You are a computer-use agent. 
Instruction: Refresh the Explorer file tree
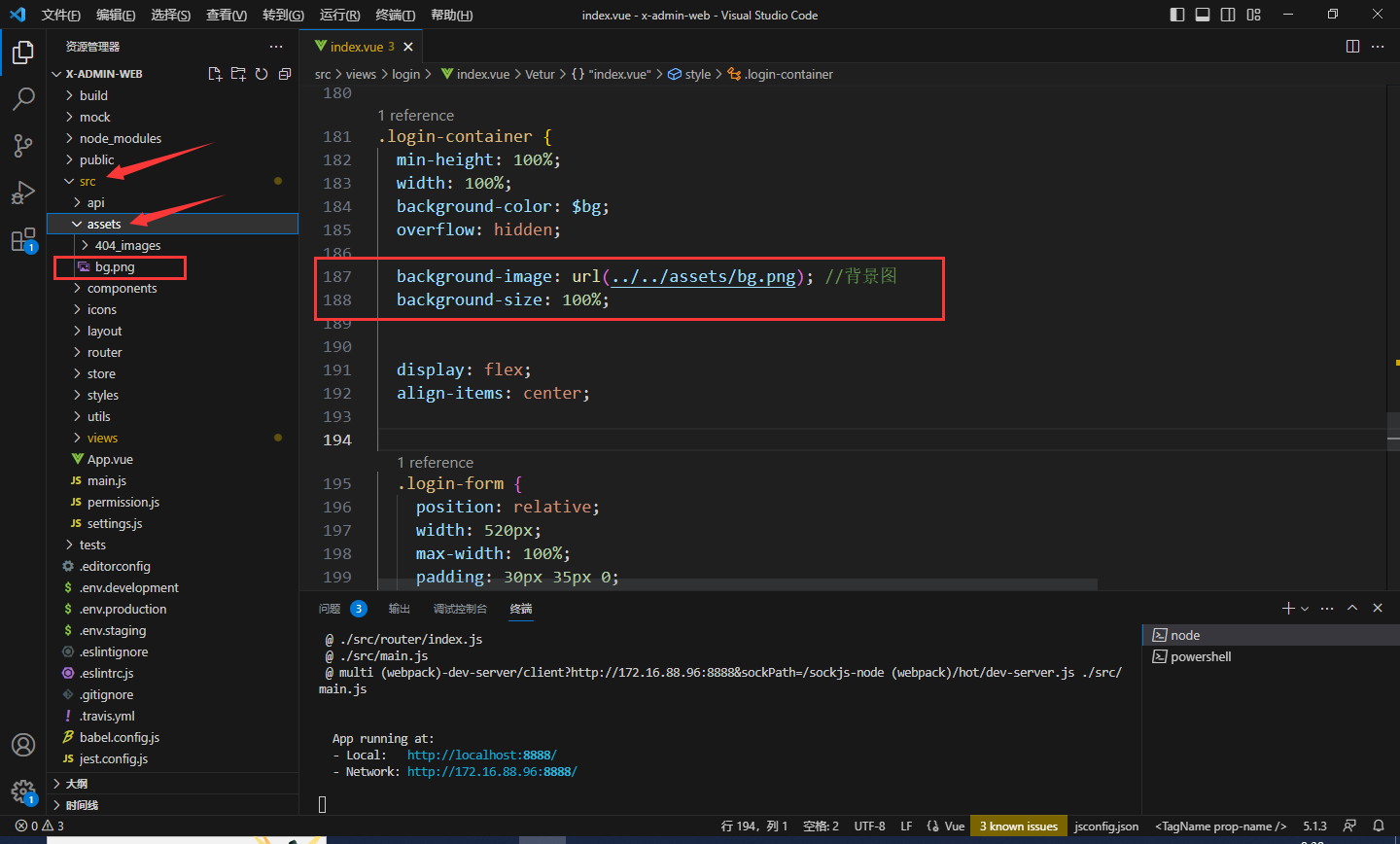click(x=262, y=74)
